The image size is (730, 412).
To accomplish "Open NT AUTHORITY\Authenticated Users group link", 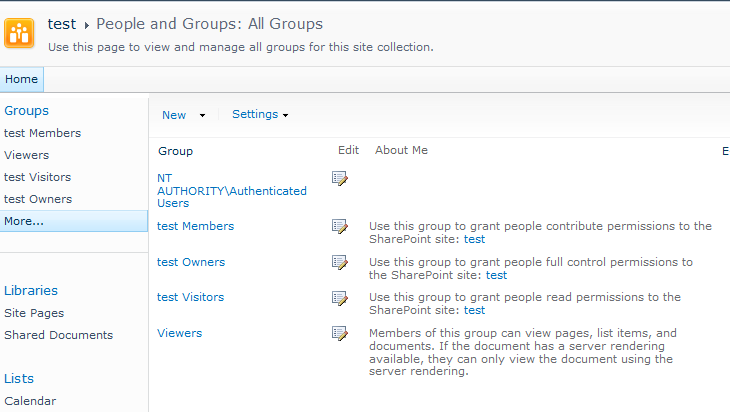I will [232, 191].
